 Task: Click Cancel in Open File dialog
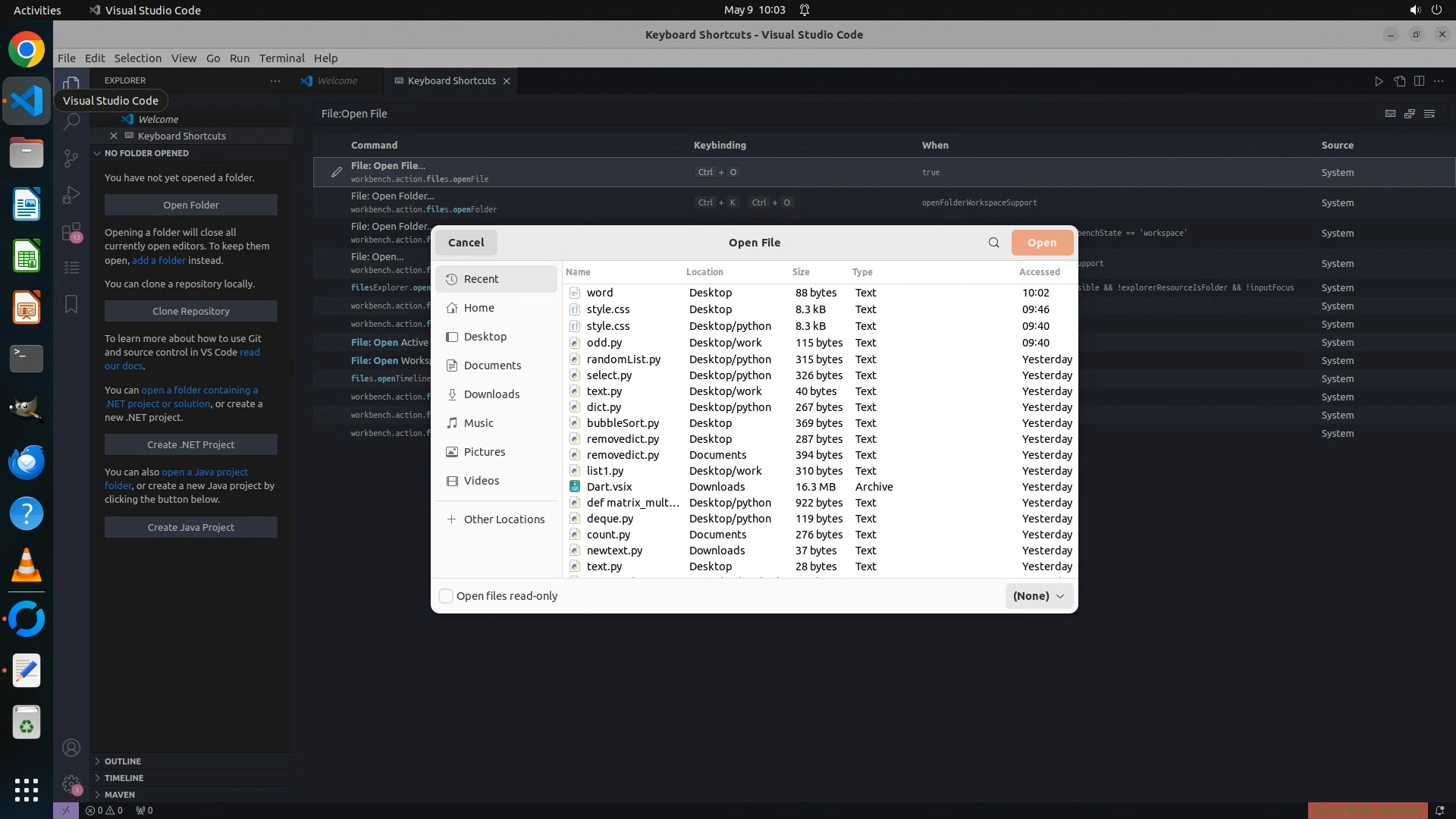pos(466,243)
